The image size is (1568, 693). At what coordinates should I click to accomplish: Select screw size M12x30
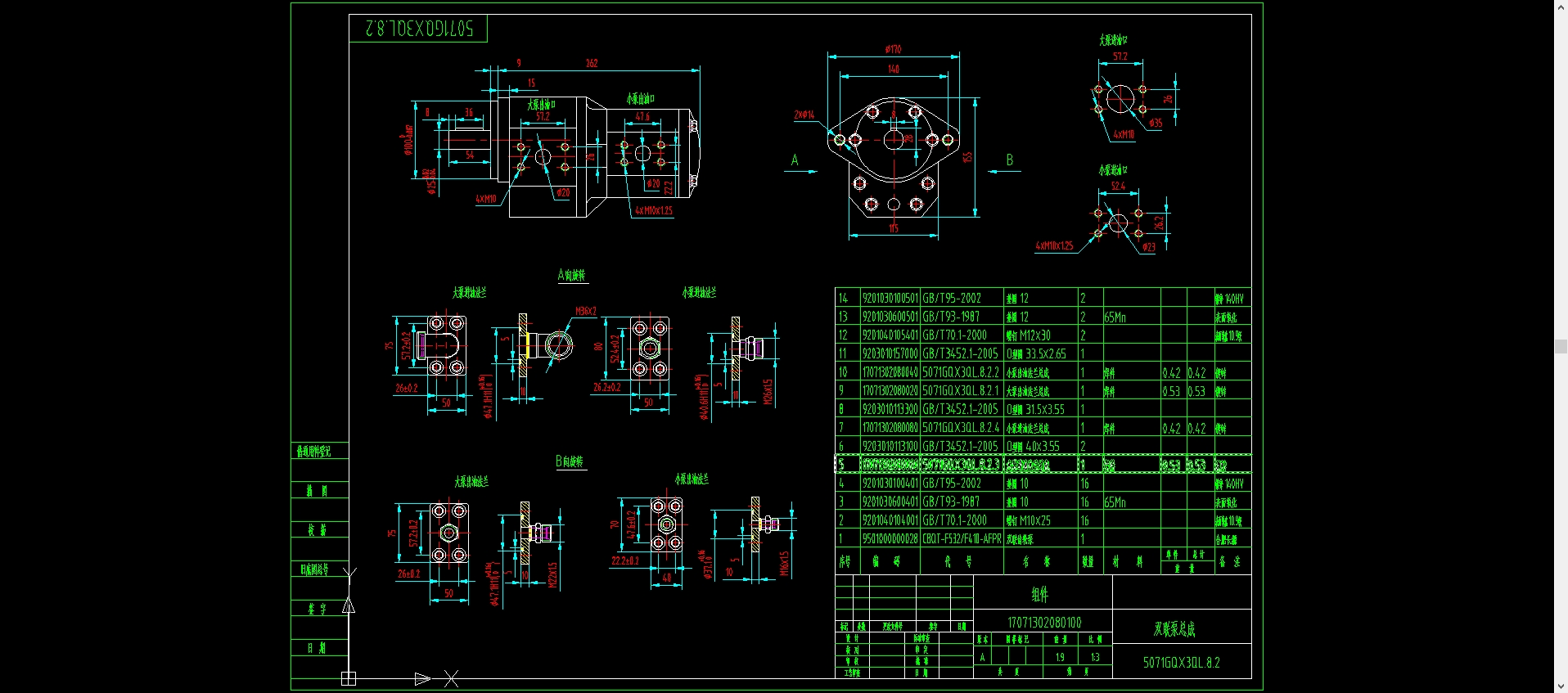pos(1034,335)
